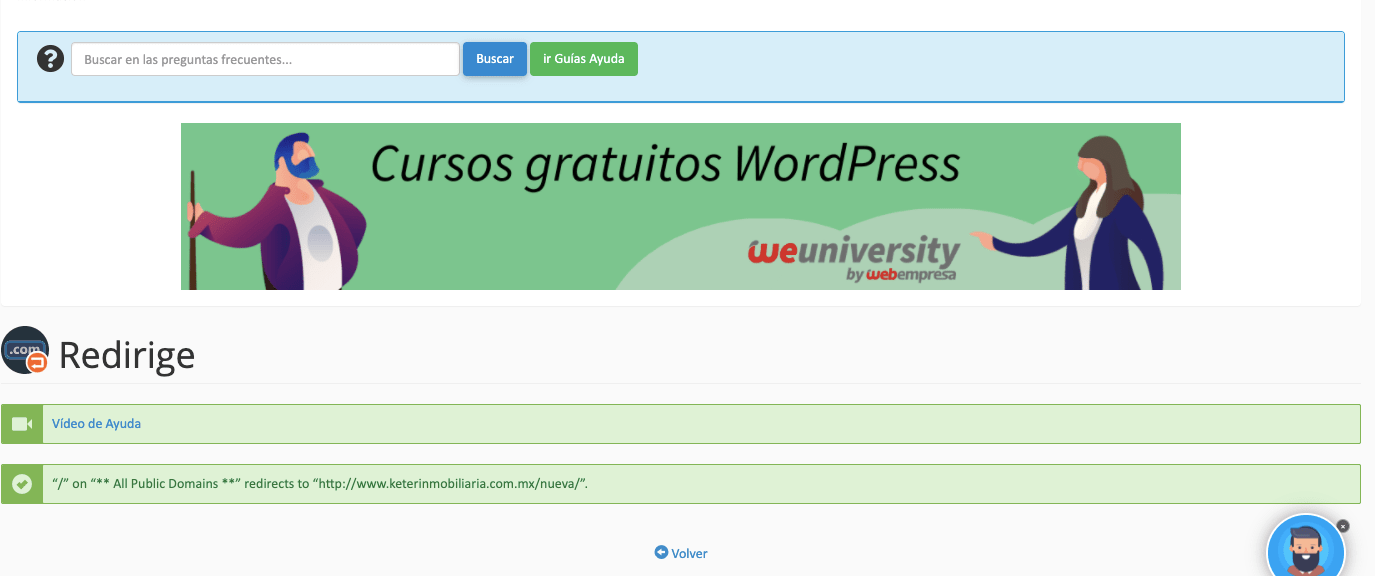This screenshot has height=576, width=1375.
Task: Click the Buscar button
Action: click(495, 59)
